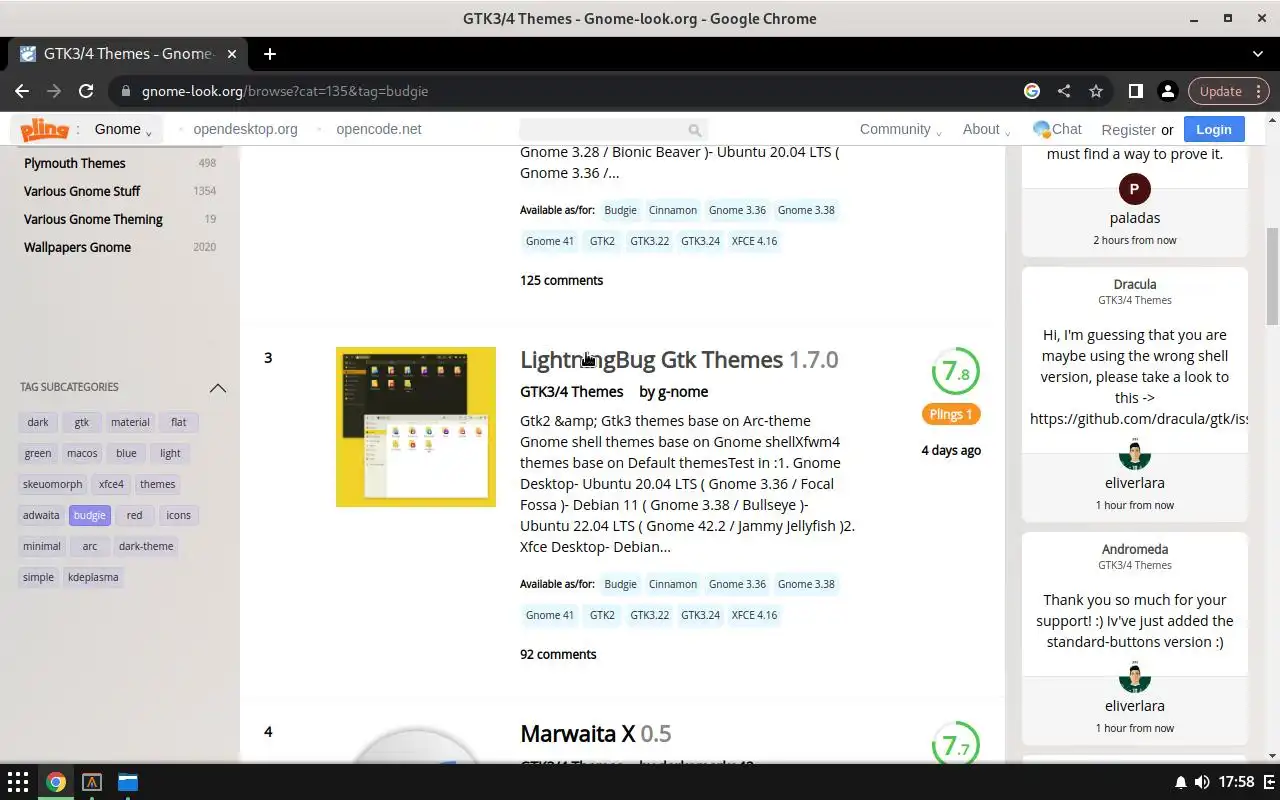The image size is (1280, 800).
Task: Share this page via share icon
Action: tap(1064, 91)
